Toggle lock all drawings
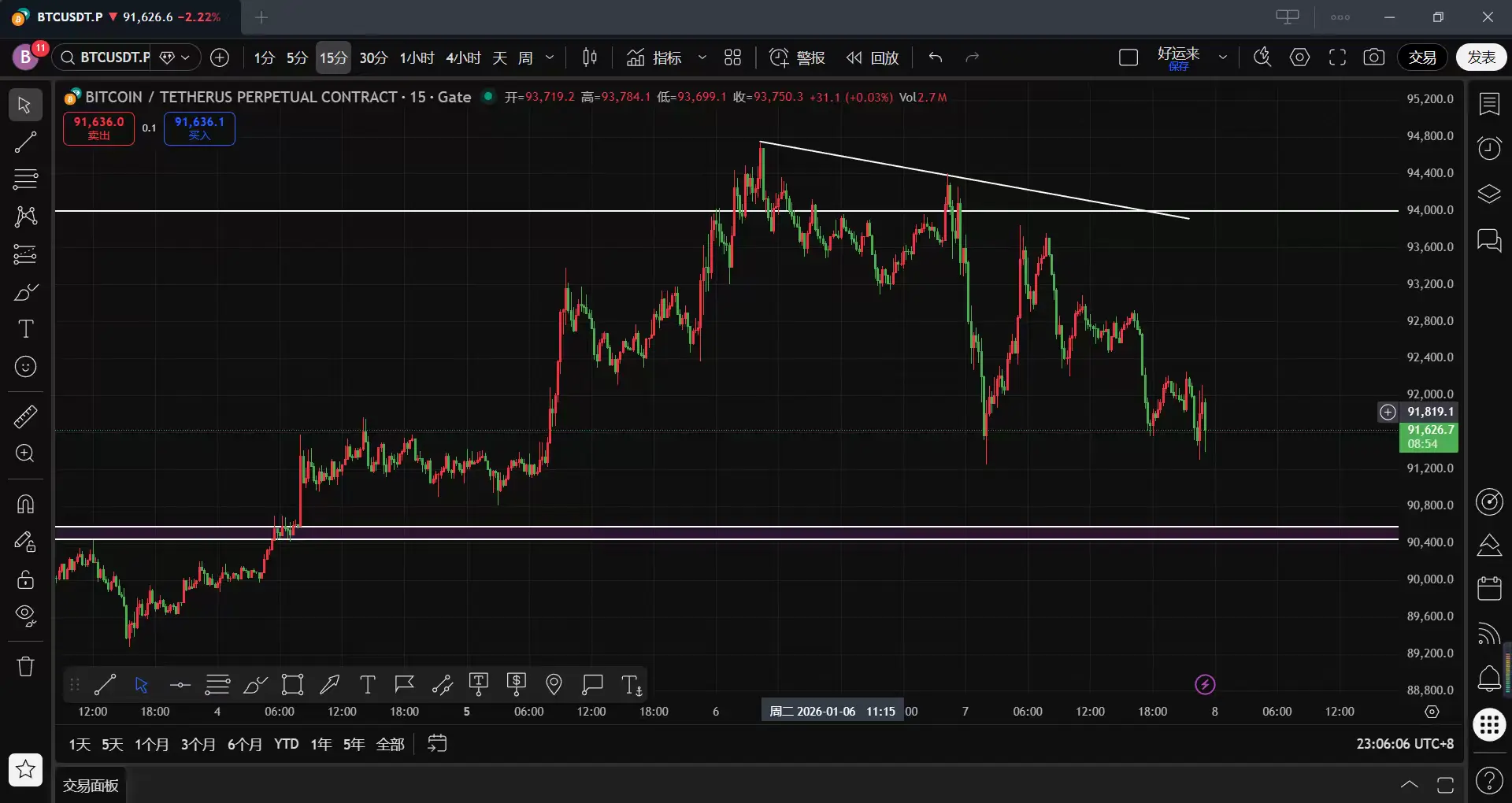 tap(25, 579)
